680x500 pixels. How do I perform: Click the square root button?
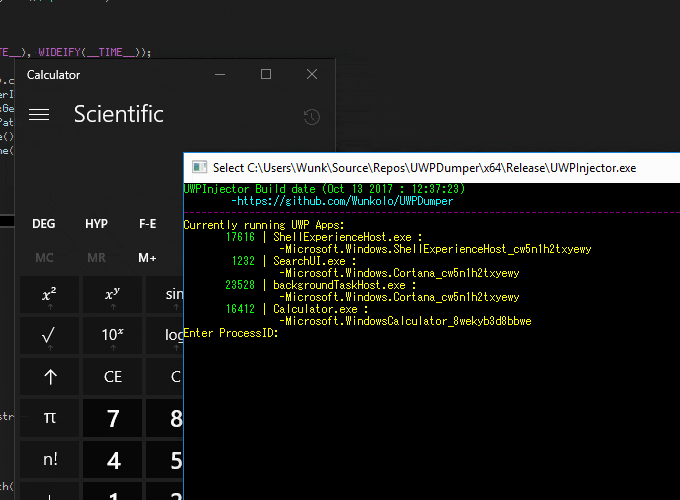tap(49, 335)
